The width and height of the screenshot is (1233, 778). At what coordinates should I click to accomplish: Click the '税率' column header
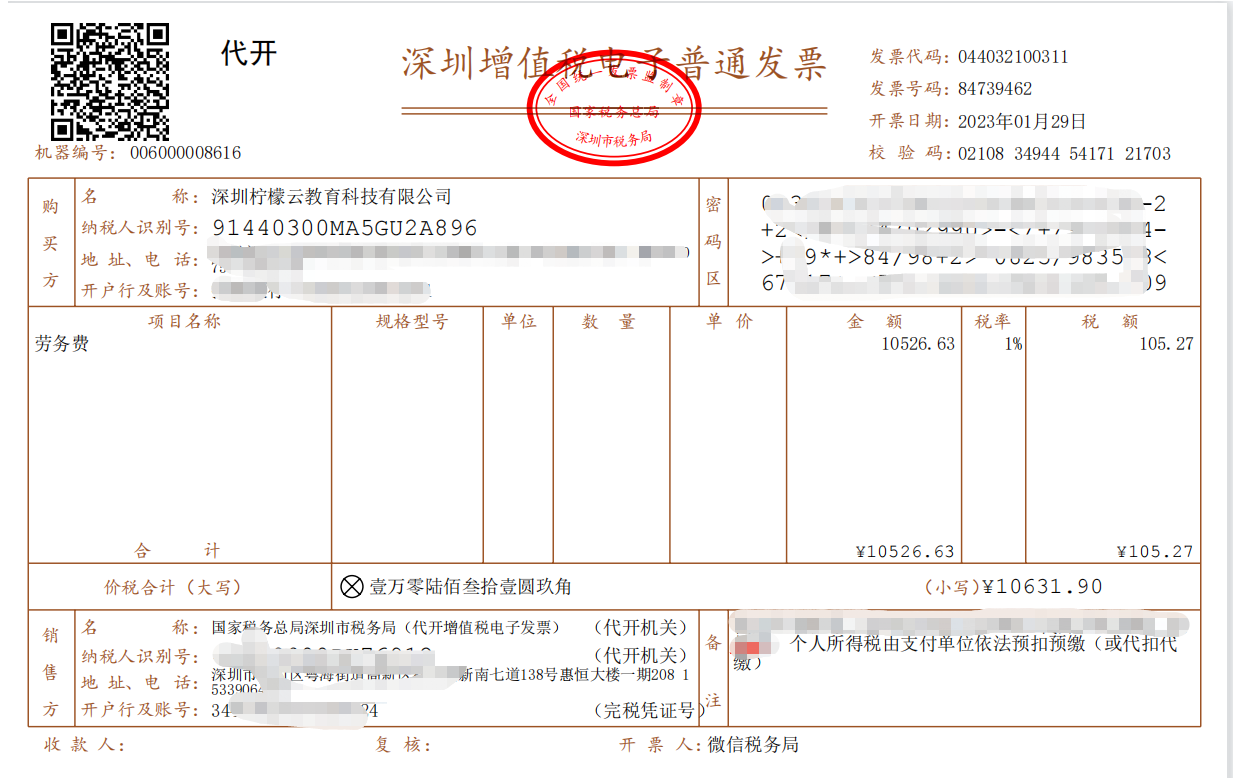[993, 321]
